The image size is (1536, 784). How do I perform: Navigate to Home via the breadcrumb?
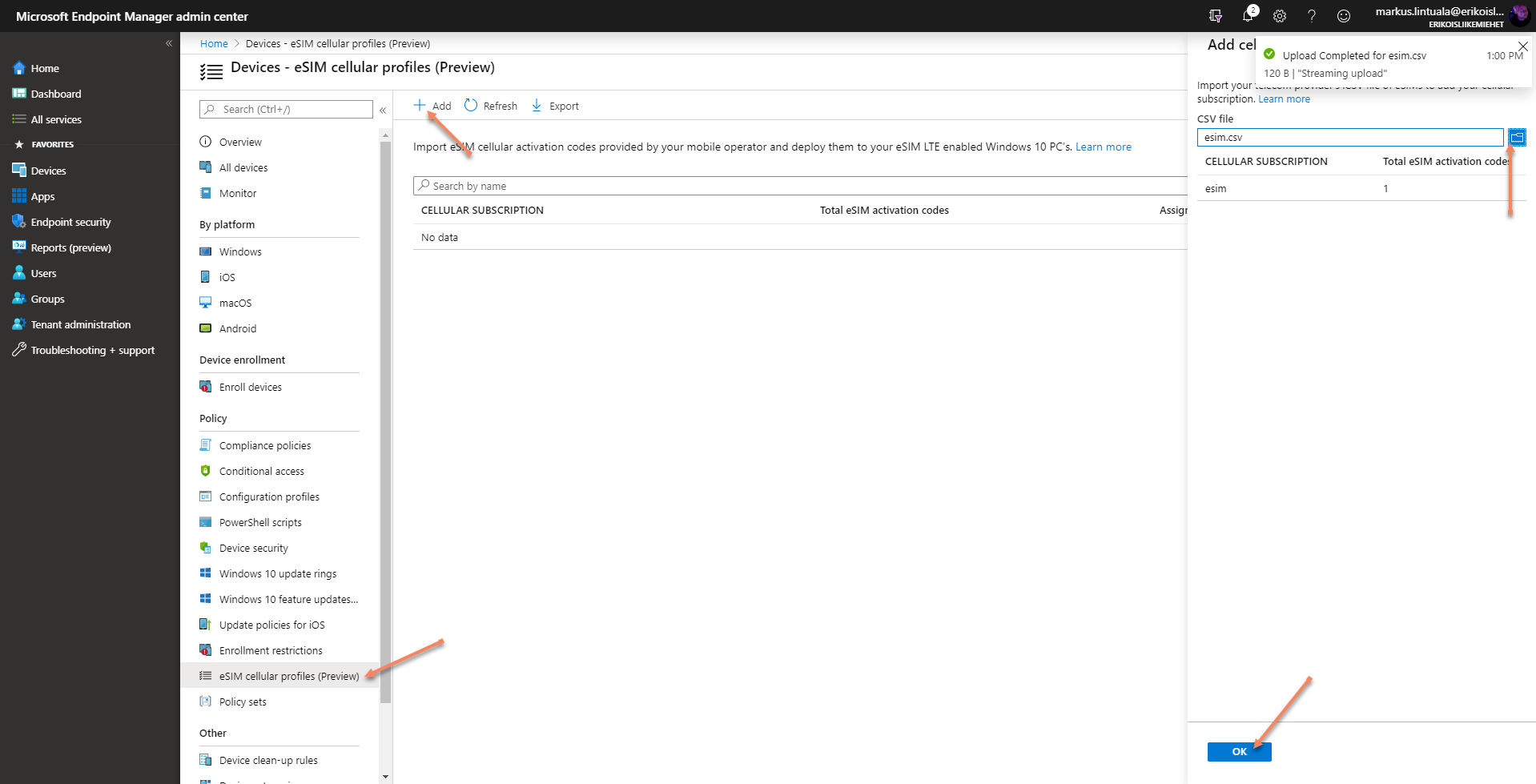click(213, 42)
